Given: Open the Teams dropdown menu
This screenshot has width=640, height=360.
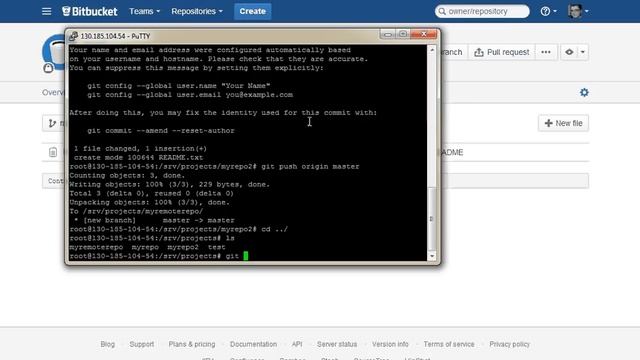Looking at the screenshot, I should click(144, 11).
